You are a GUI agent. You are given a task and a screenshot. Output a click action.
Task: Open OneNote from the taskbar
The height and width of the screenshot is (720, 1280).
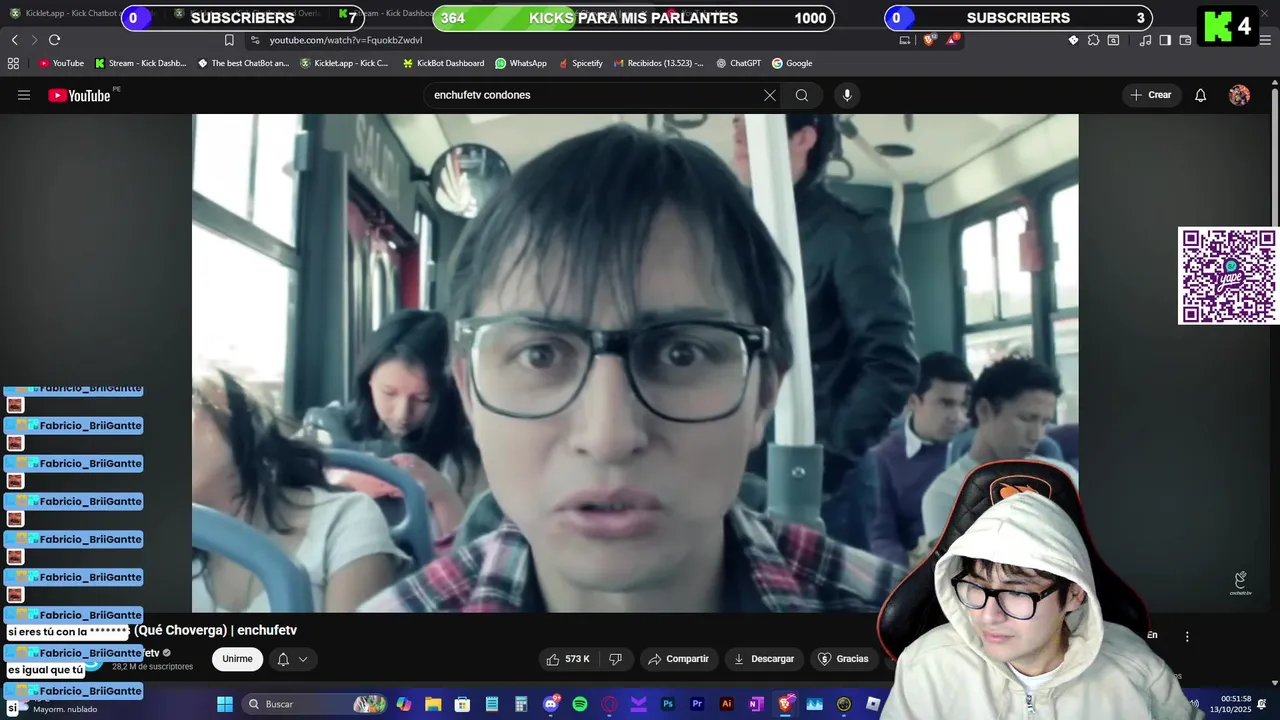tap(756, 704)
